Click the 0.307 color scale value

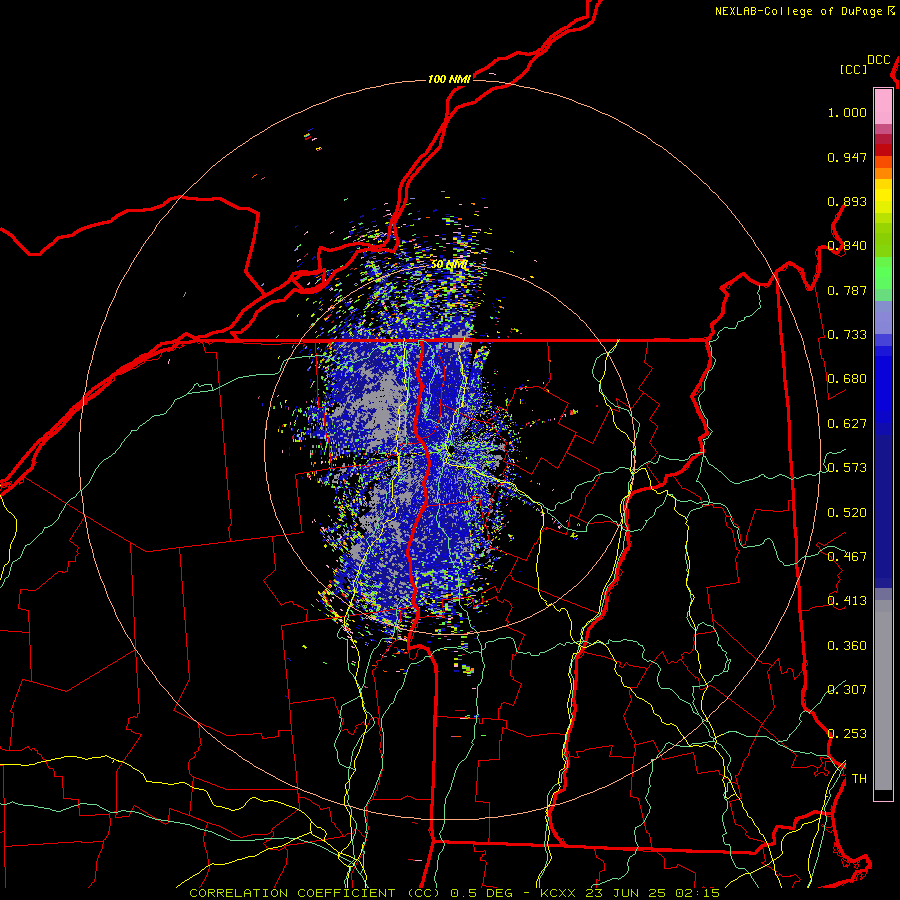847,689
